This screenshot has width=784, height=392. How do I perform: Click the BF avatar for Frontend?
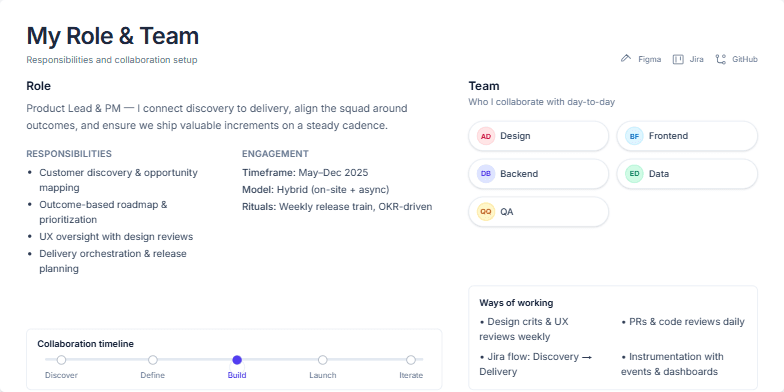coord(634,136)
